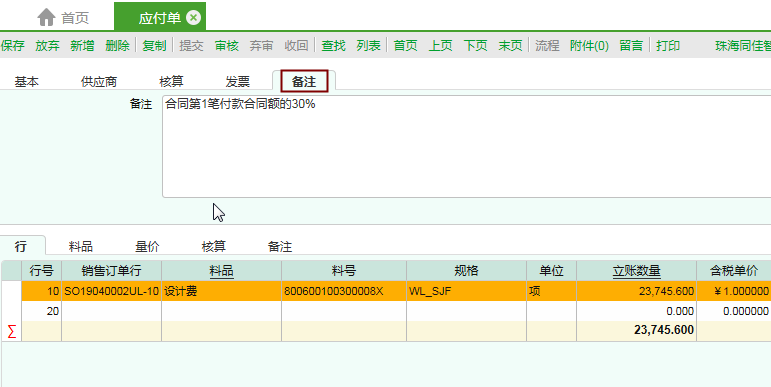Open 列表 view from toolbar
Viewport: 771px width, 387px height.
(368, 46)
